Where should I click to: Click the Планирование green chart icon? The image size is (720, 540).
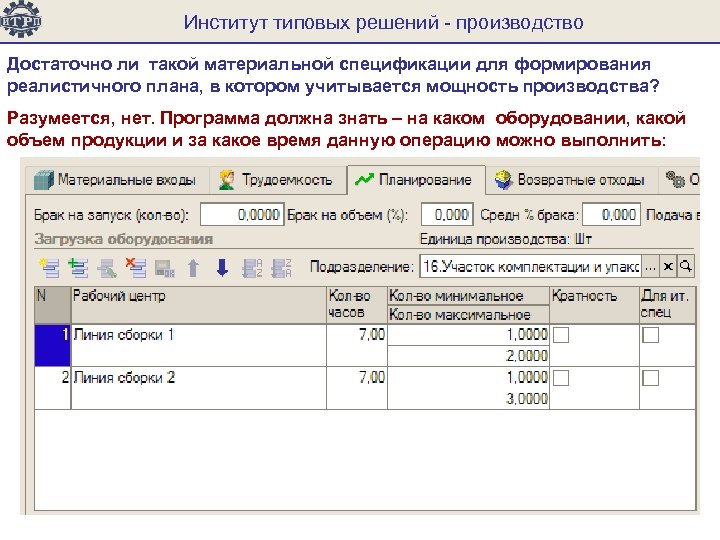coord(364,180)
